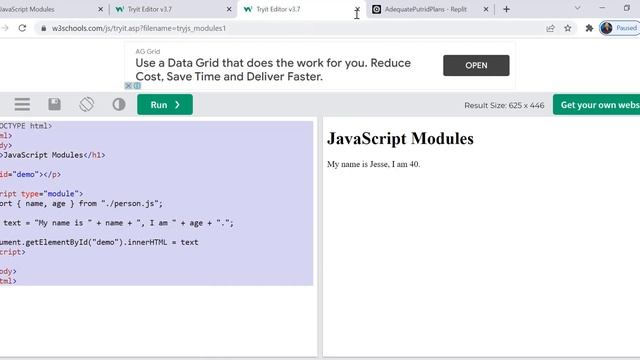
Task: Run the code with the green Run button
Action: [165, 104]
